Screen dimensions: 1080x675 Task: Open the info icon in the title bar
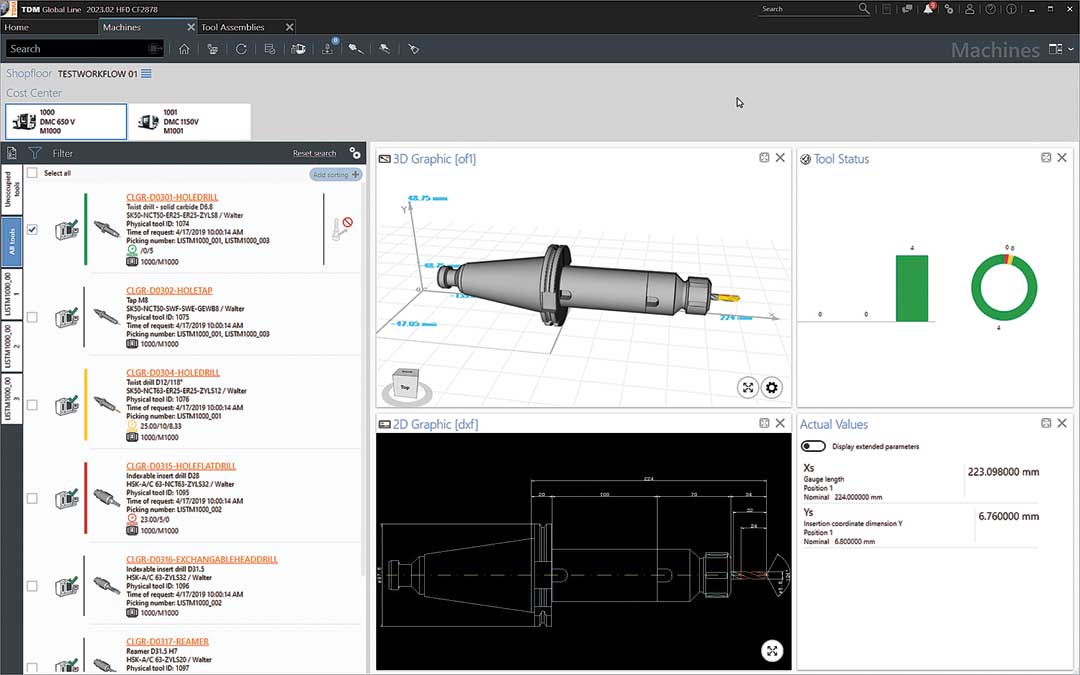point(1011,9)
